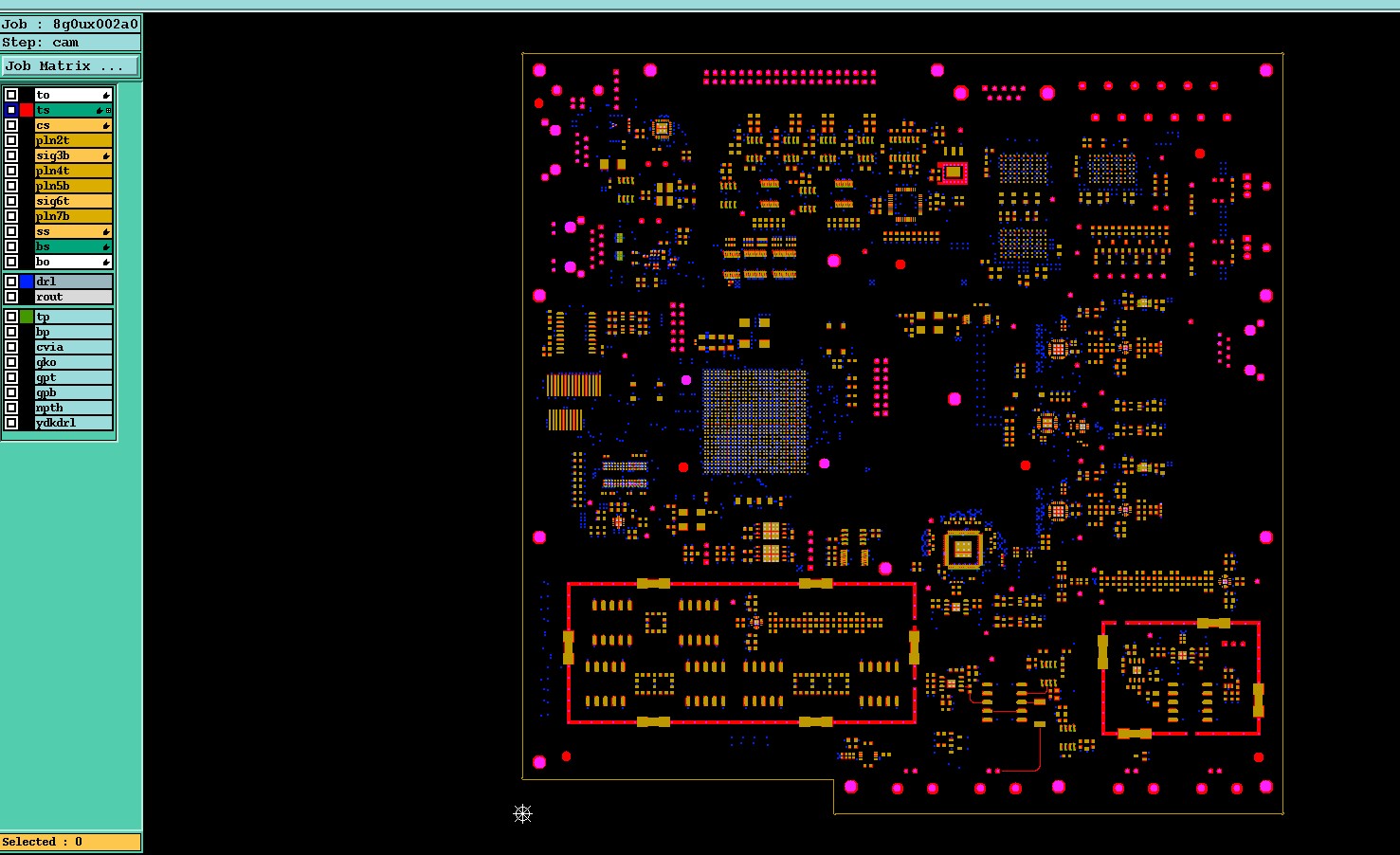Click the edit mark on the 'sig3b' layer row
Screen dimensions: 1400x855
(106, 155)
